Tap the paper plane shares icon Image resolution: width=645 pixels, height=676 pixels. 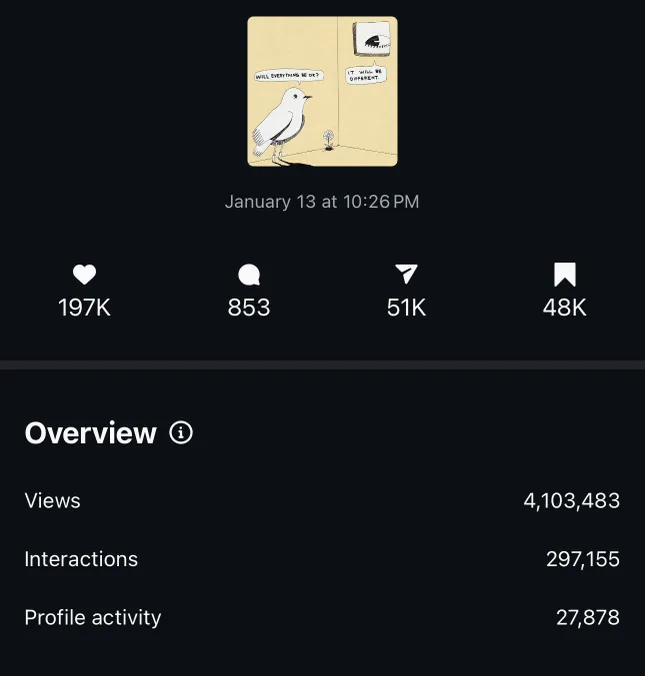tap(406, 274)
